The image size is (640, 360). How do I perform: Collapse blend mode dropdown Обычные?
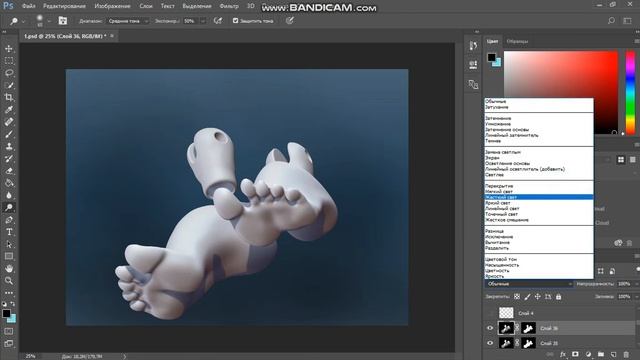(530, 284)
